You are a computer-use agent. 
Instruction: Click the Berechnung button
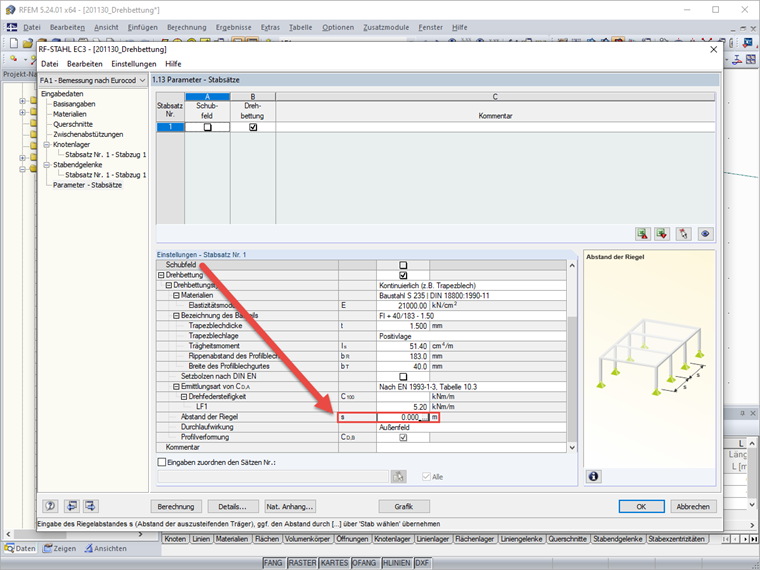(176, 507)
